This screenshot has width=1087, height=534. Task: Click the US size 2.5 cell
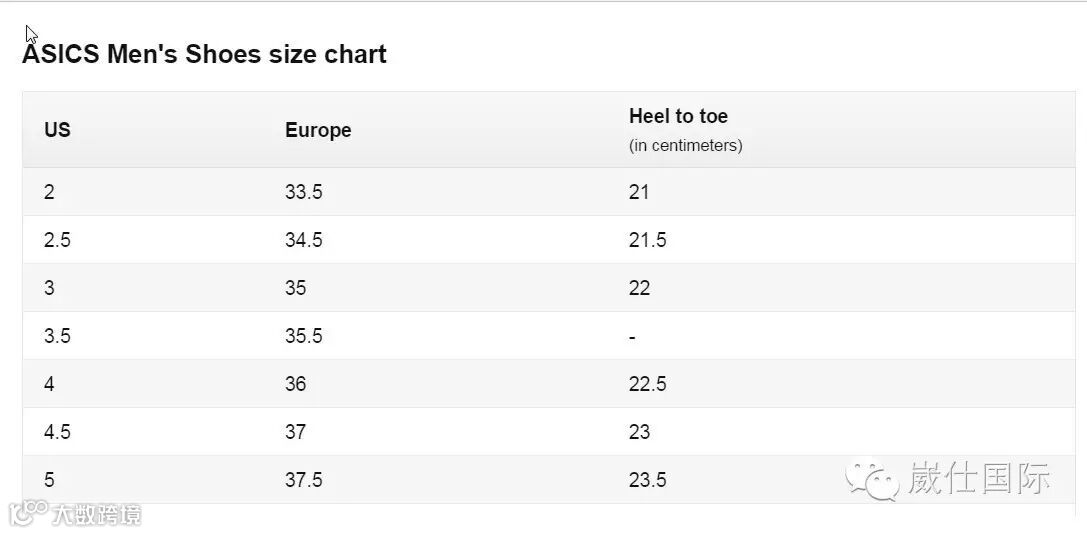[x=57, y=240]
